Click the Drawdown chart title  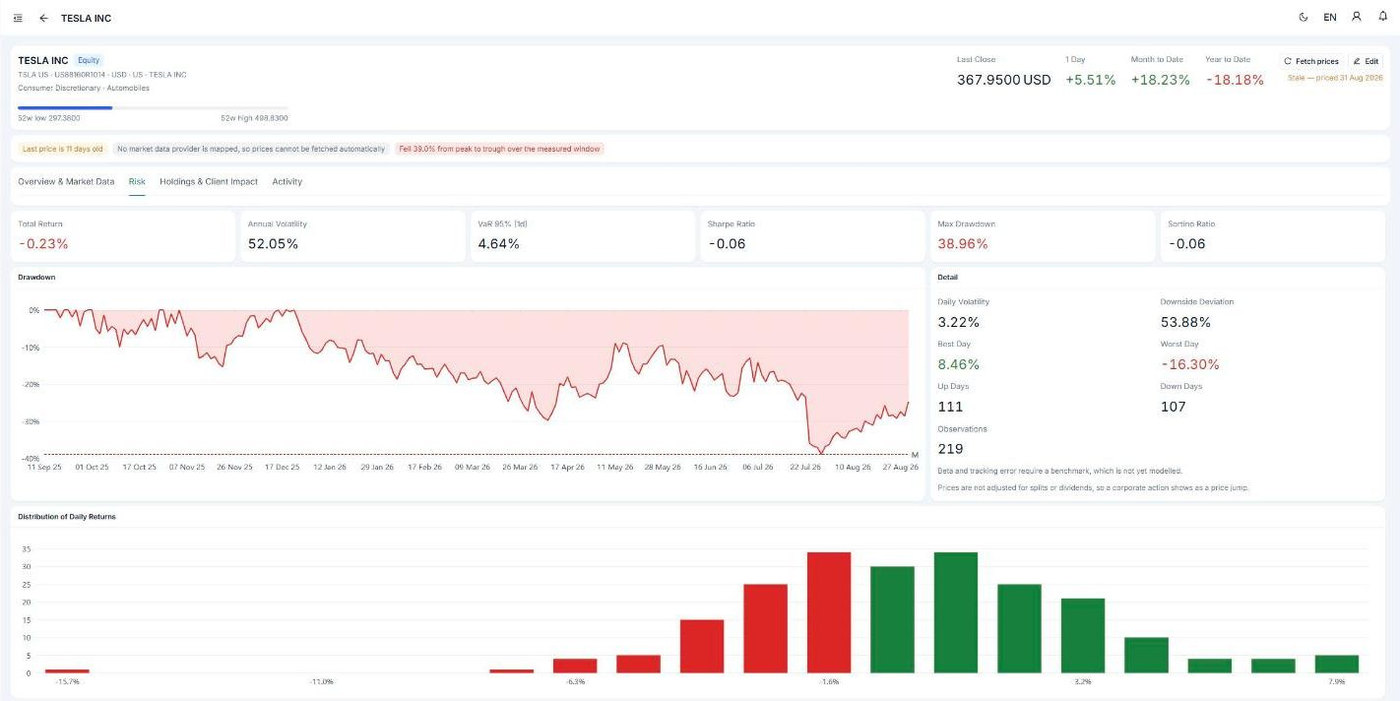point(36,277)
